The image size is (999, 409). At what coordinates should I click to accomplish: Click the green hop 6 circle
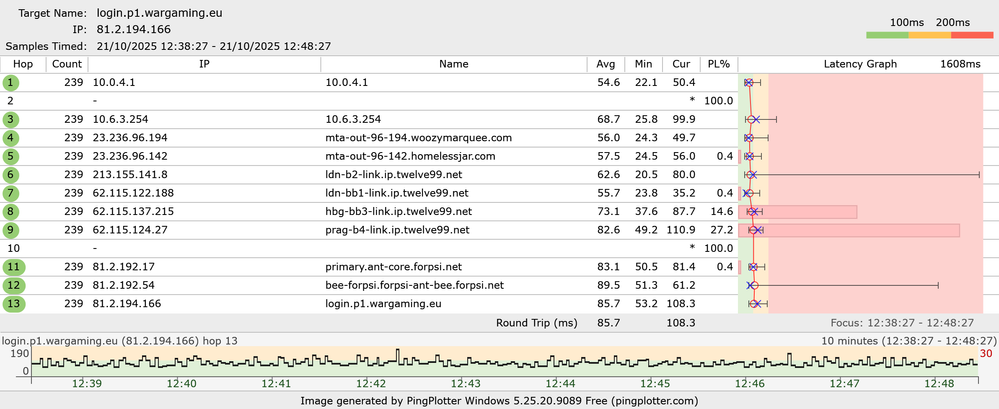pyautogui.click(x=11, y=175)
